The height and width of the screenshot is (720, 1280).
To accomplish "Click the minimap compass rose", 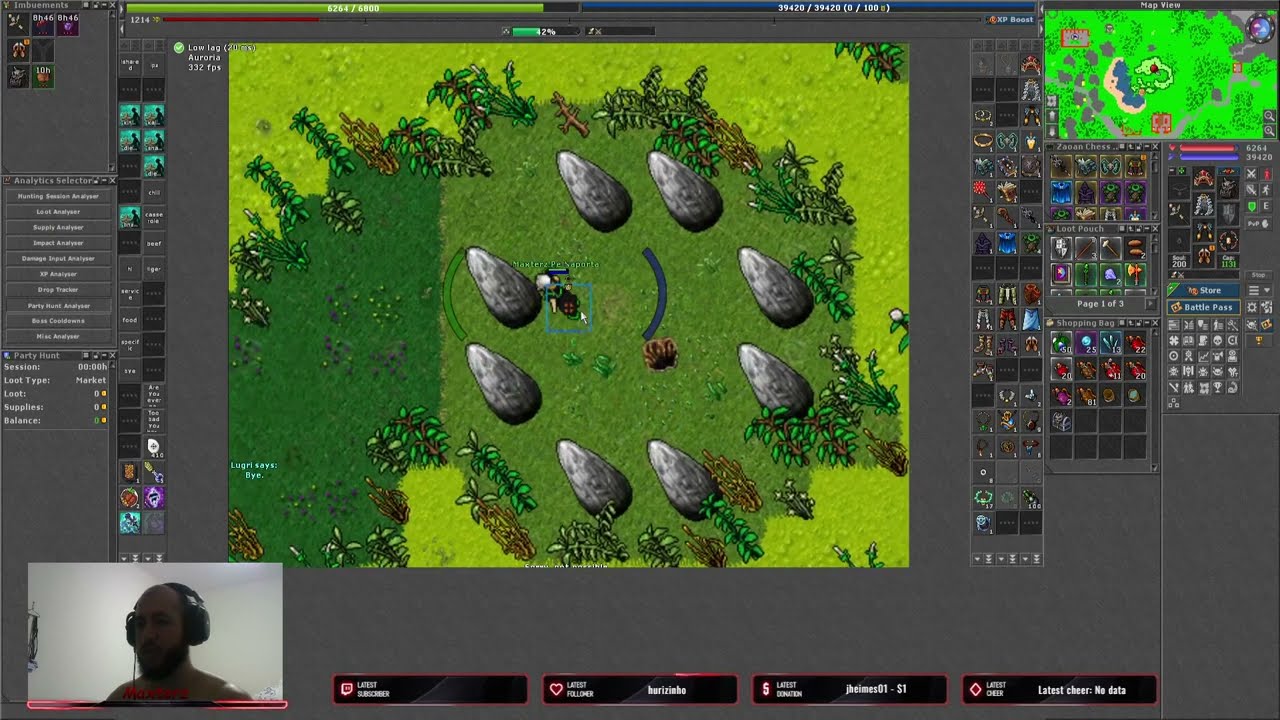I will pos(1261,27).
